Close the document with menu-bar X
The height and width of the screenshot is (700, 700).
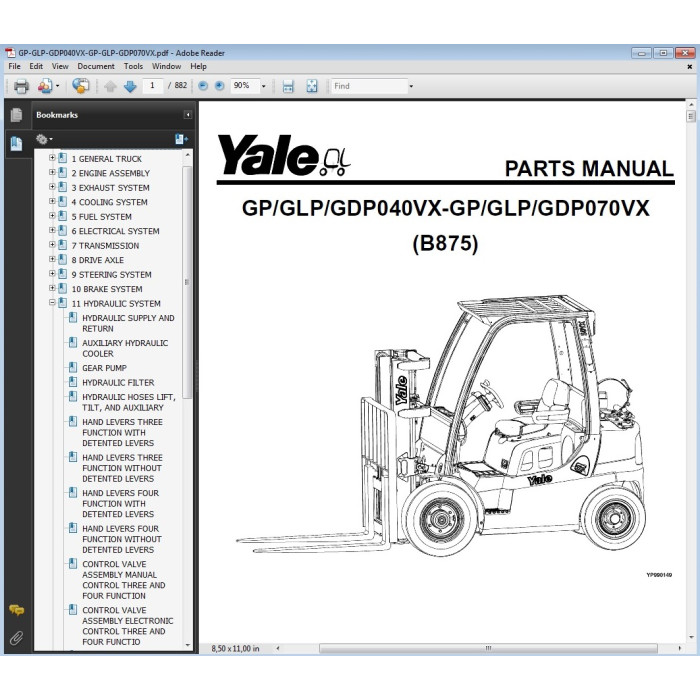tap(690, 67)
